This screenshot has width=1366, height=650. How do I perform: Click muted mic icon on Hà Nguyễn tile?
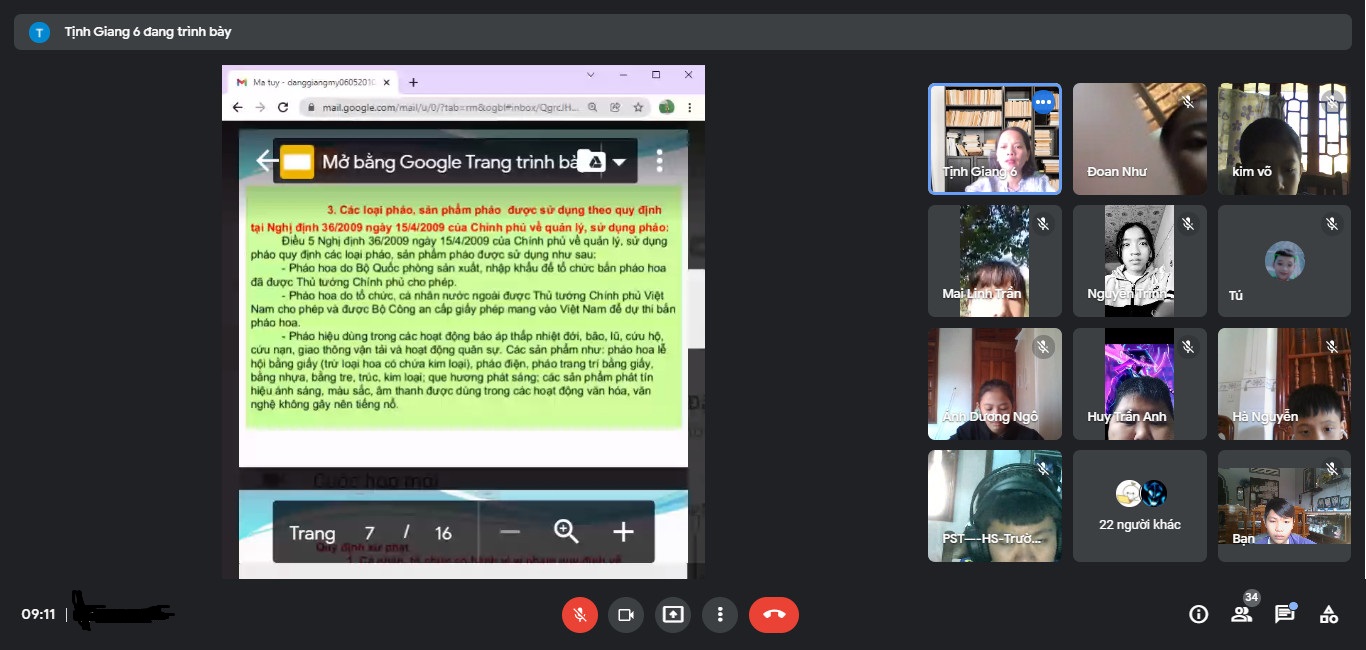click(x=1332, y=347)
